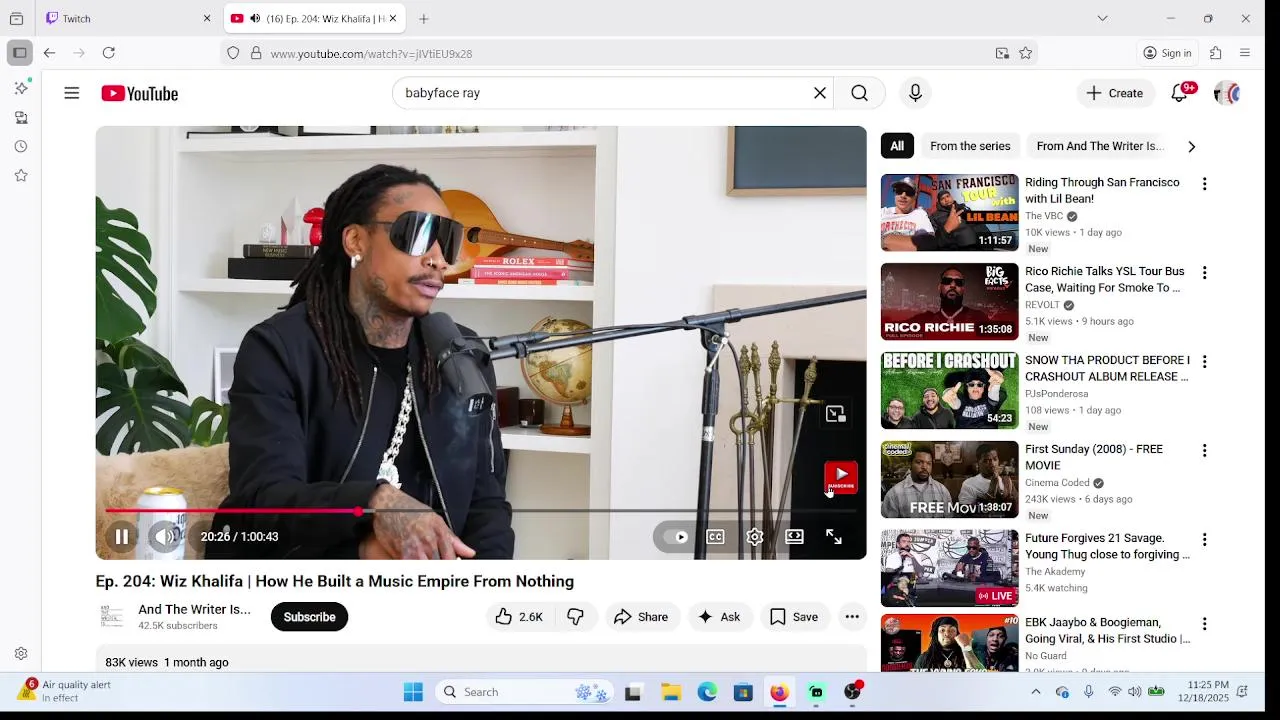Open options for Rico Richie video
This screenshot has width=1280, height=720.
[1204, 273]
